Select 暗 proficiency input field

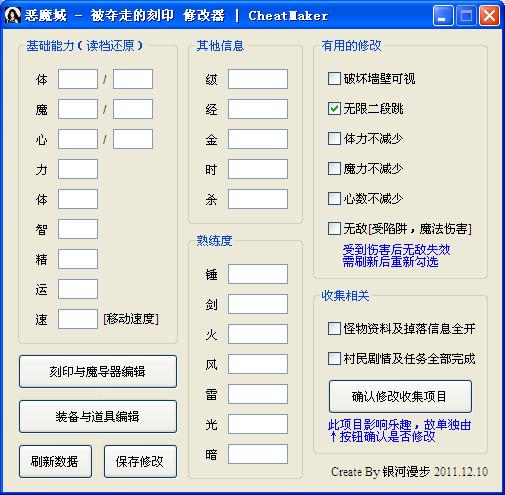[x=258, y=454]
